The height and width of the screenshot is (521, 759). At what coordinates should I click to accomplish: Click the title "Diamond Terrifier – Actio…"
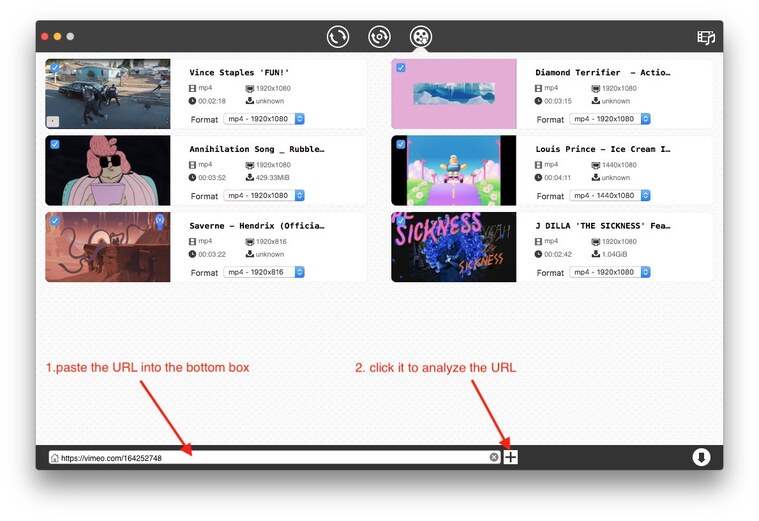[x=603, y=73]
